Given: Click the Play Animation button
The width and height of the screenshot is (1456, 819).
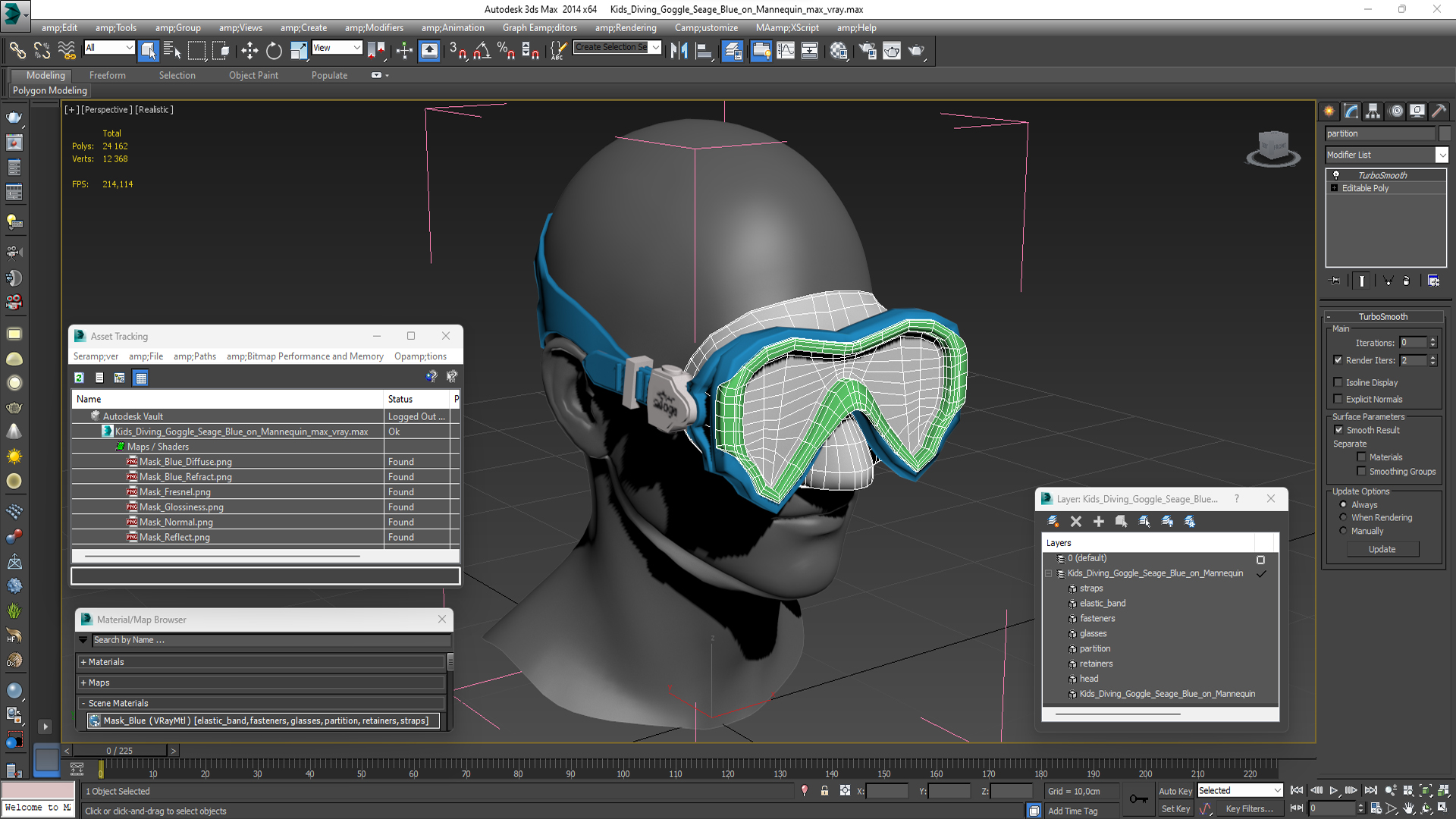Looking at the screenshot, I should [1334, 790].
